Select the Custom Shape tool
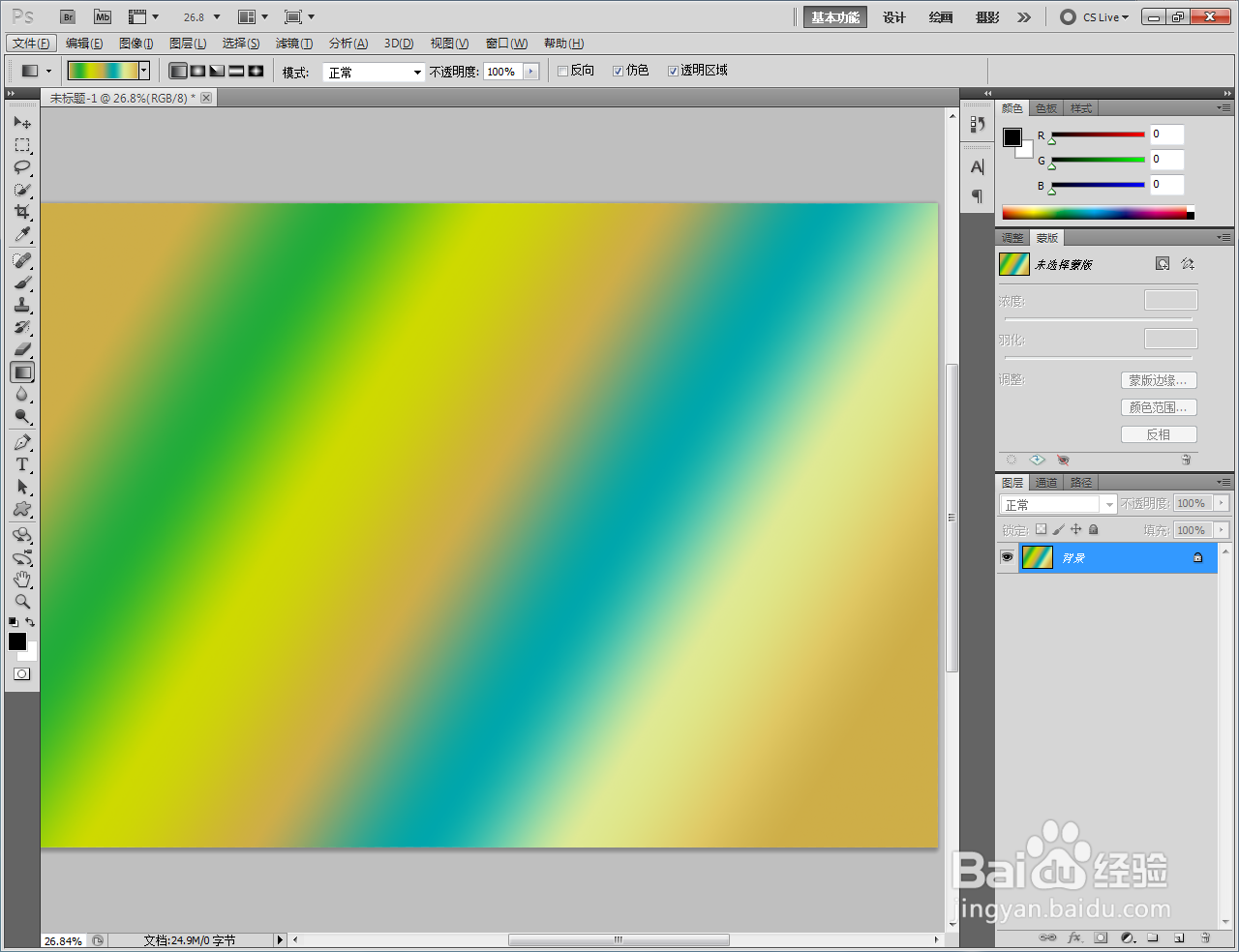The width and height of the screenshot is (1239, 952). click(22, 509)
